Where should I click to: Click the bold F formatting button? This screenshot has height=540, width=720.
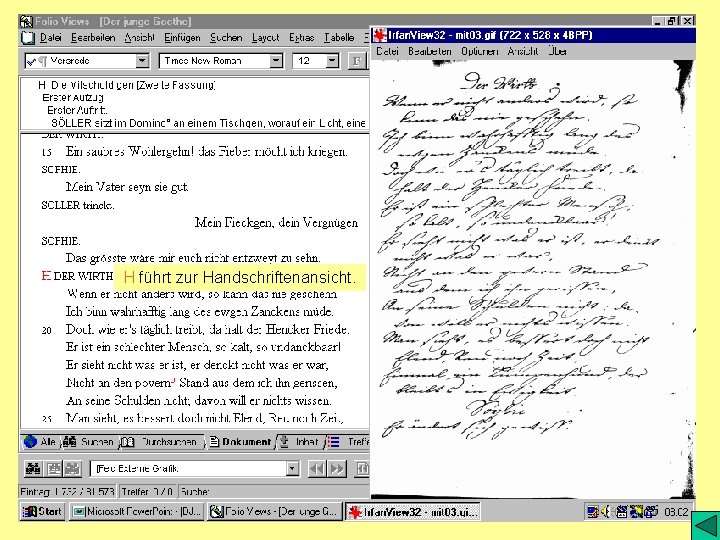point(356,61)
